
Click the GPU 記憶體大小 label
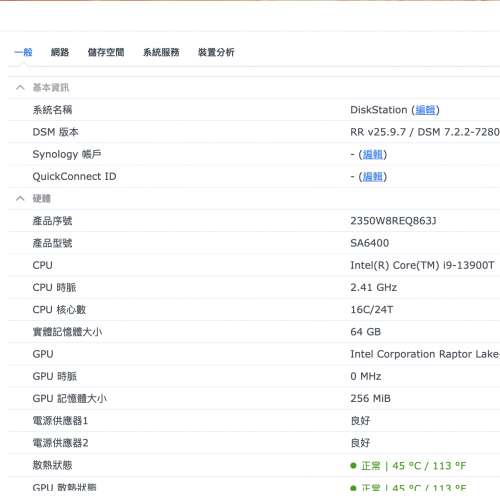(70, 398)
